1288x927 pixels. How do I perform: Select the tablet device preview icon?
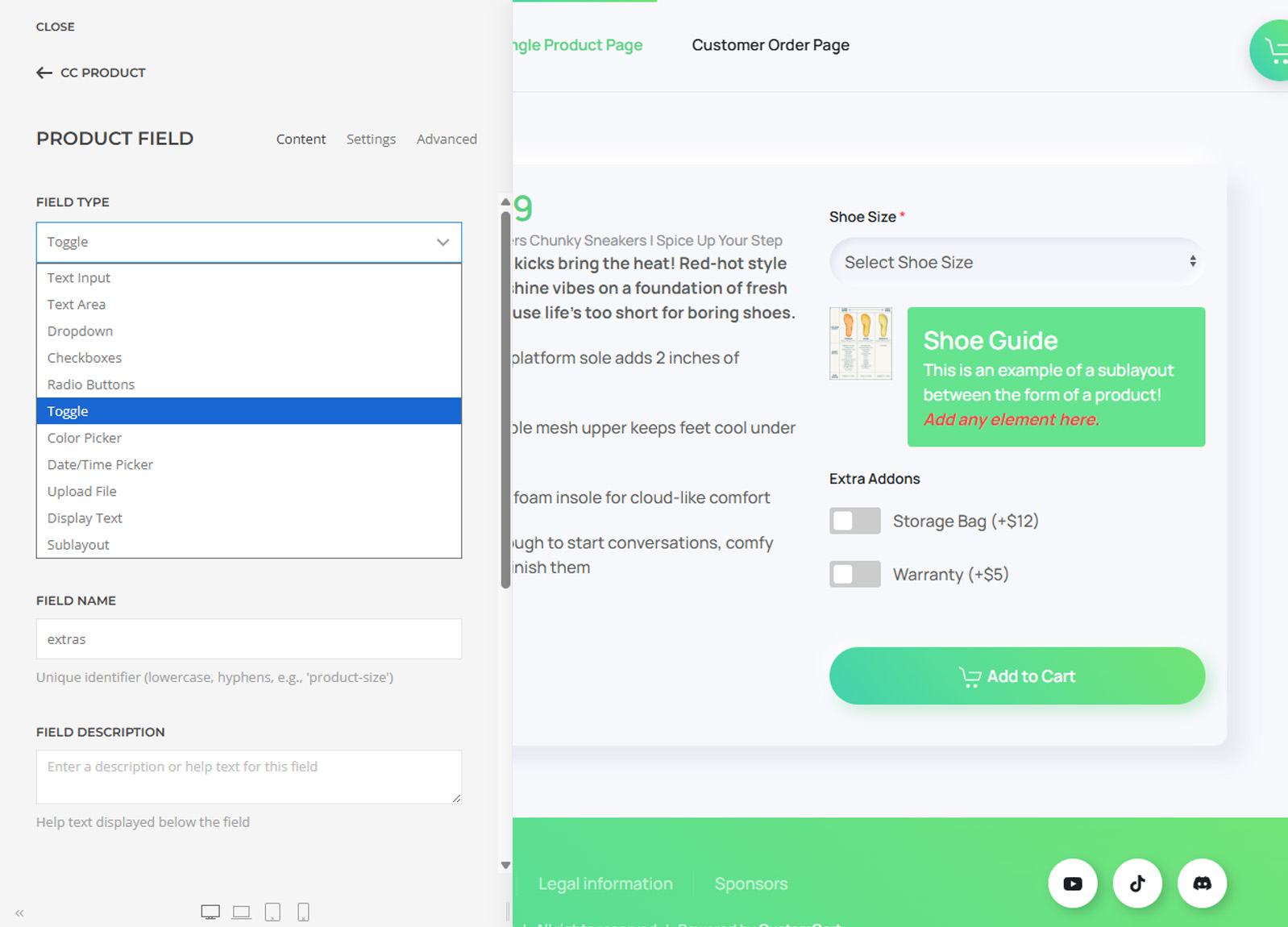tap(272, 912)
